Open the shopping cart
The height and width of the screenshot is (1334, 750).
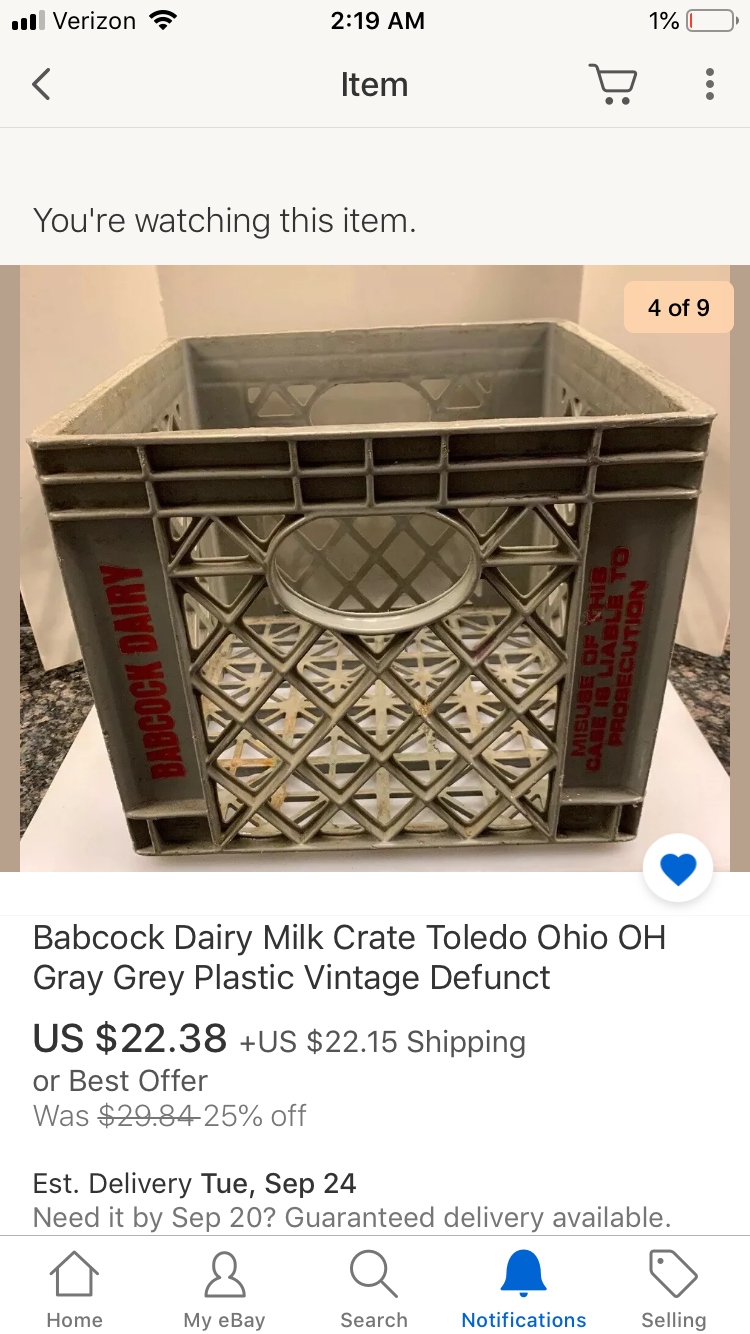click(612, 84)
